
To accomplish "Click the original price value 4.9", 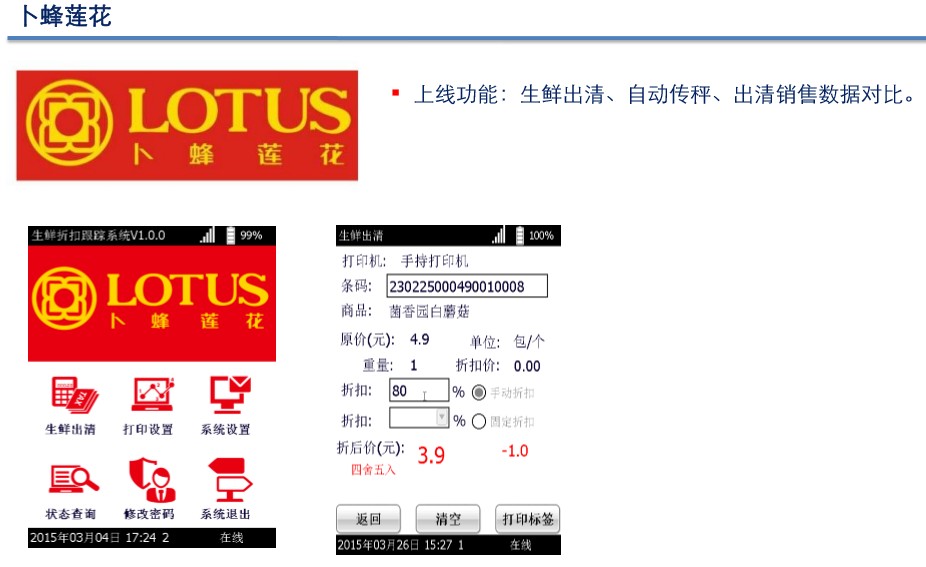I will tap(420, 340).
